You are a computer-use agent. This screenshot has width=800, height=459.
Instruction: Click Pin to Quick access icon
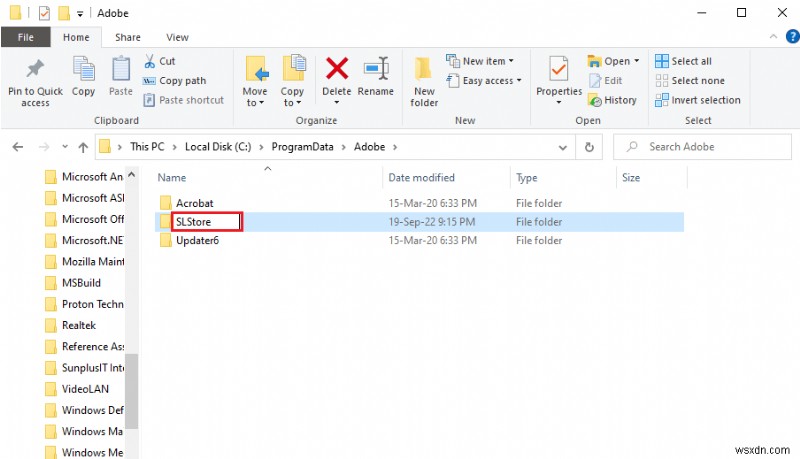click(35, 69)
